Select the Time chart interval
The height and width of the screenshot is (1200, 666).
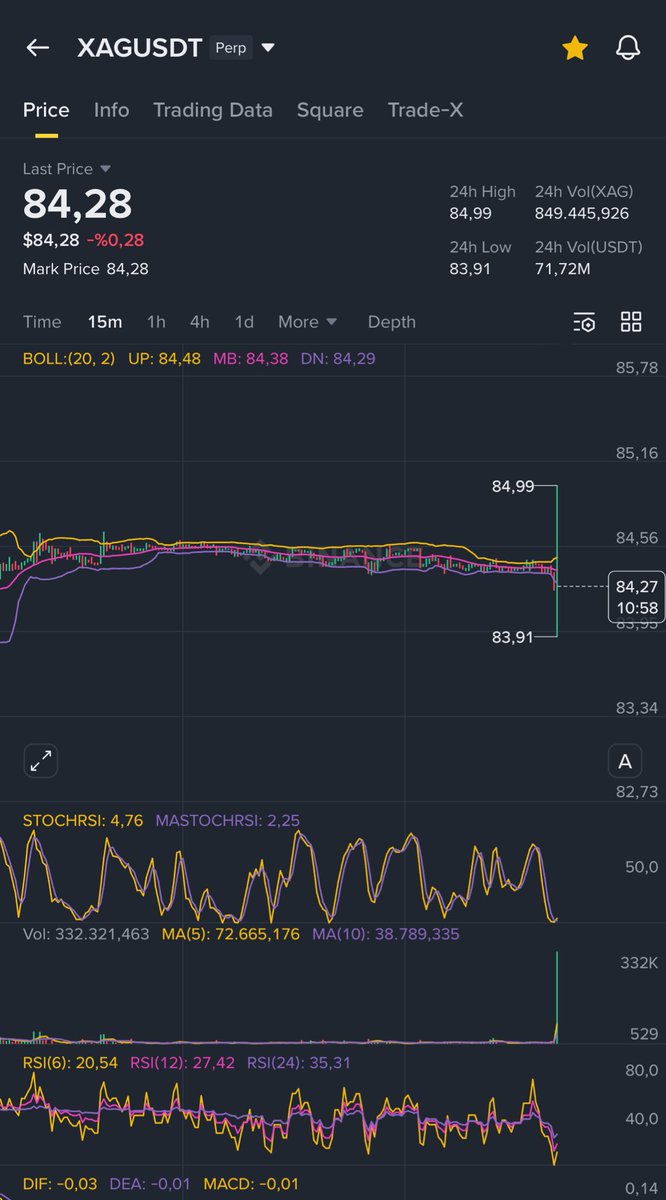tap(42, 322)
